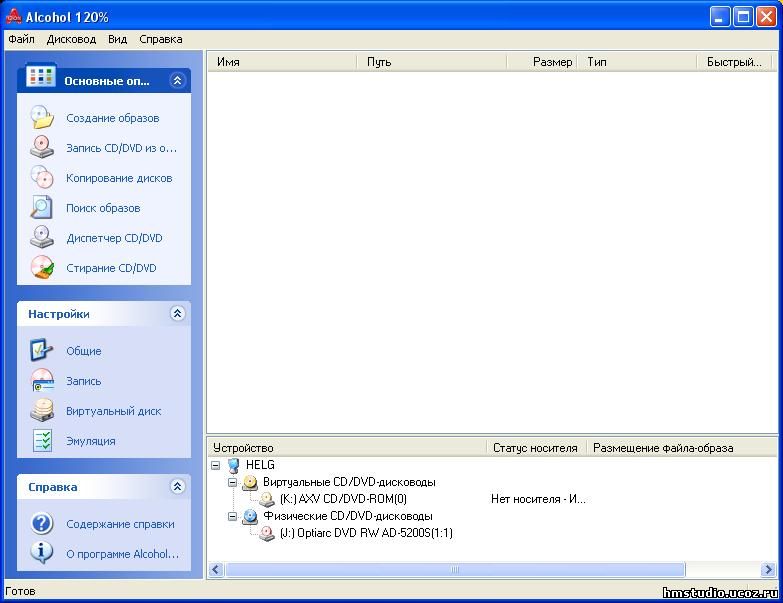This screenshot has width=783, height=603.
Task: Open Запись CD/DVD из образов link
Action: pos(121,148)
